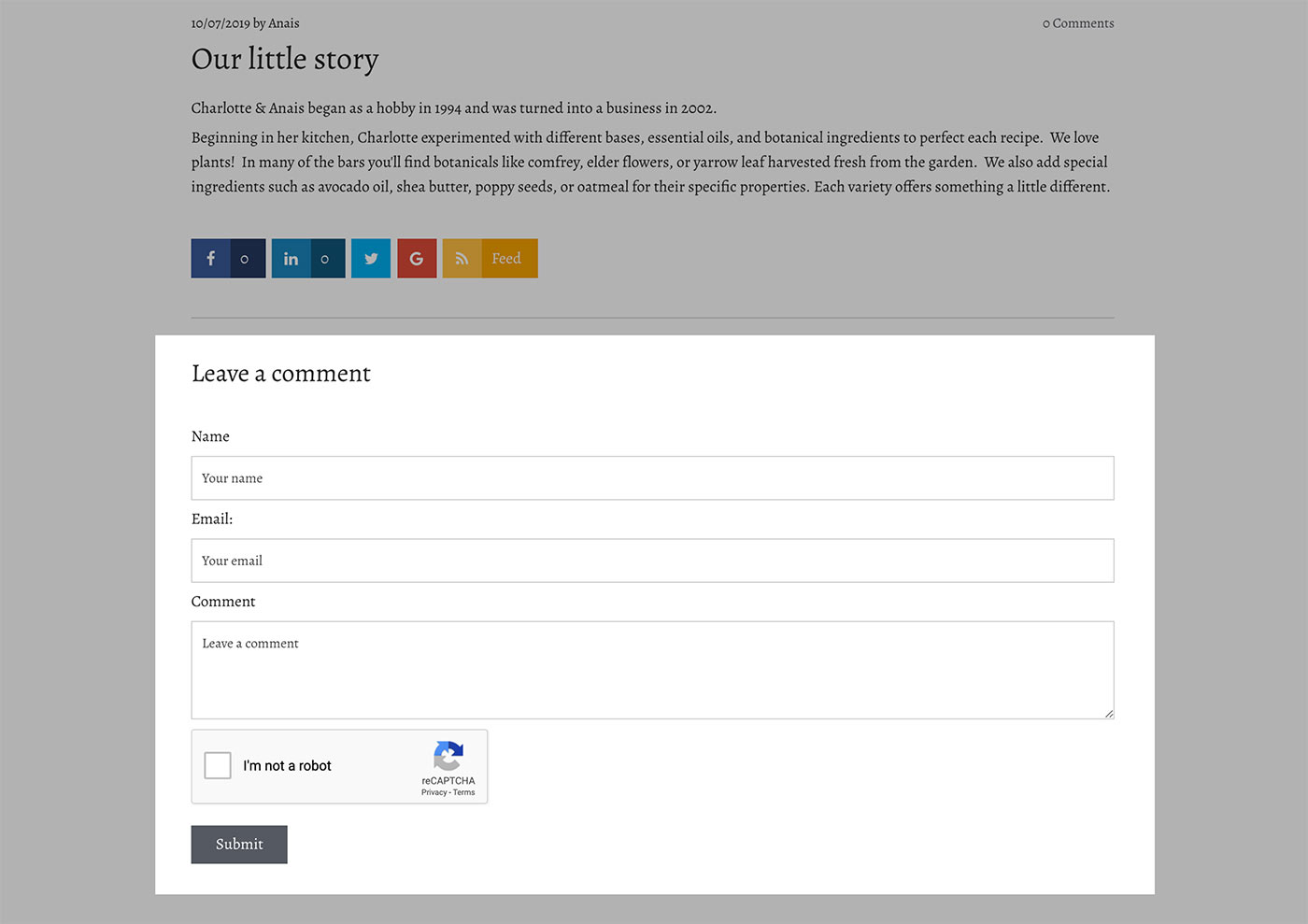Click the author name Anais
Image resolution: width=1308 pixels, height=924 pixels.
point(284,23)
